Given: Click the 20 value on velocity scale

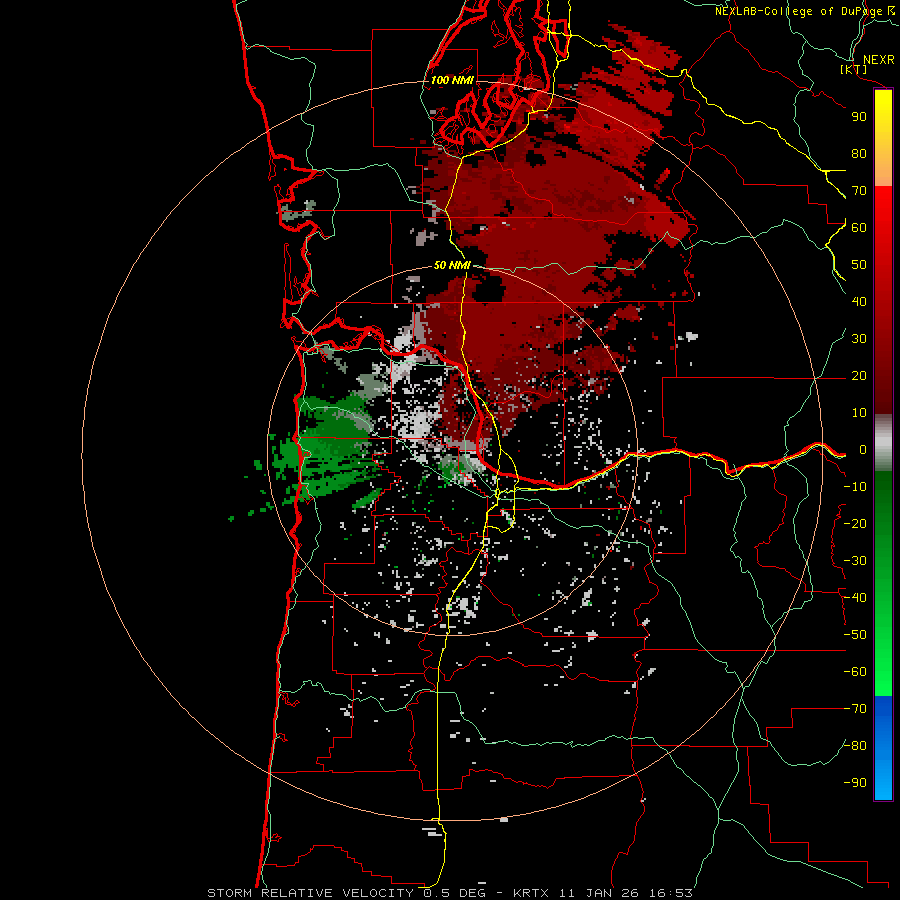Looking at the screenshot, I should (859, 375).
